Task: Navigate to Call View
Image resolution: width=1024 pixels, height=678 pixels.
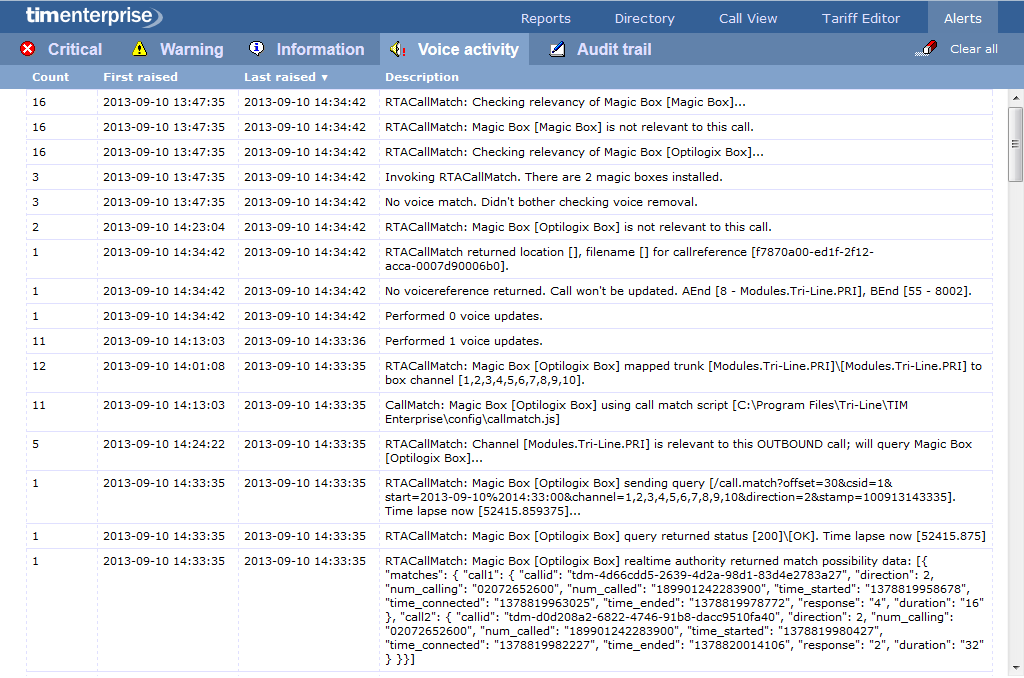Action: click(x=747, y=17)
